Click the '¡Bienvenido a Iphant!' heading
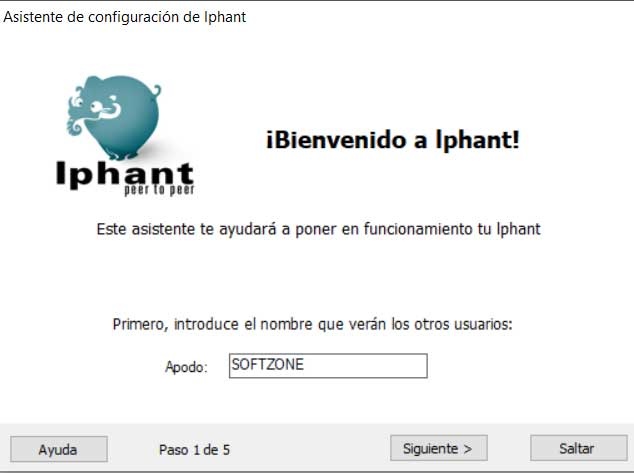The image size is (634, 473). click(392, 140)
